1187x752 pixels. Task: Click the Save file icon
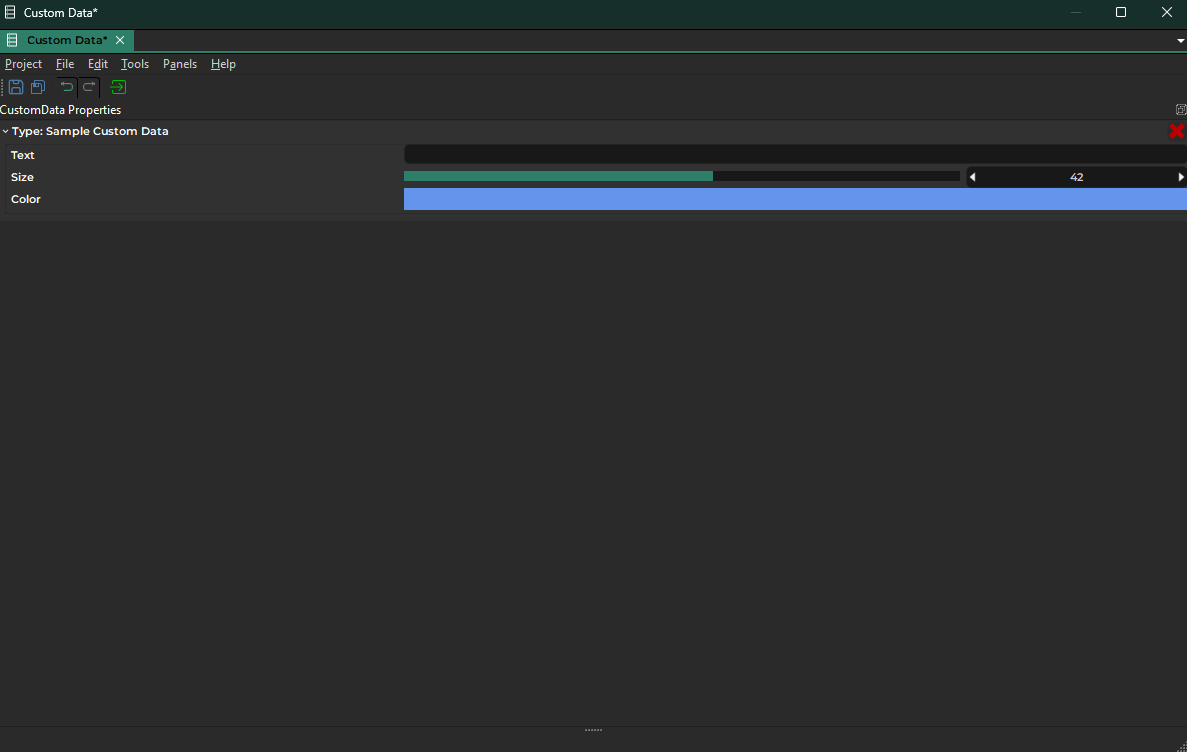point(15,87)
